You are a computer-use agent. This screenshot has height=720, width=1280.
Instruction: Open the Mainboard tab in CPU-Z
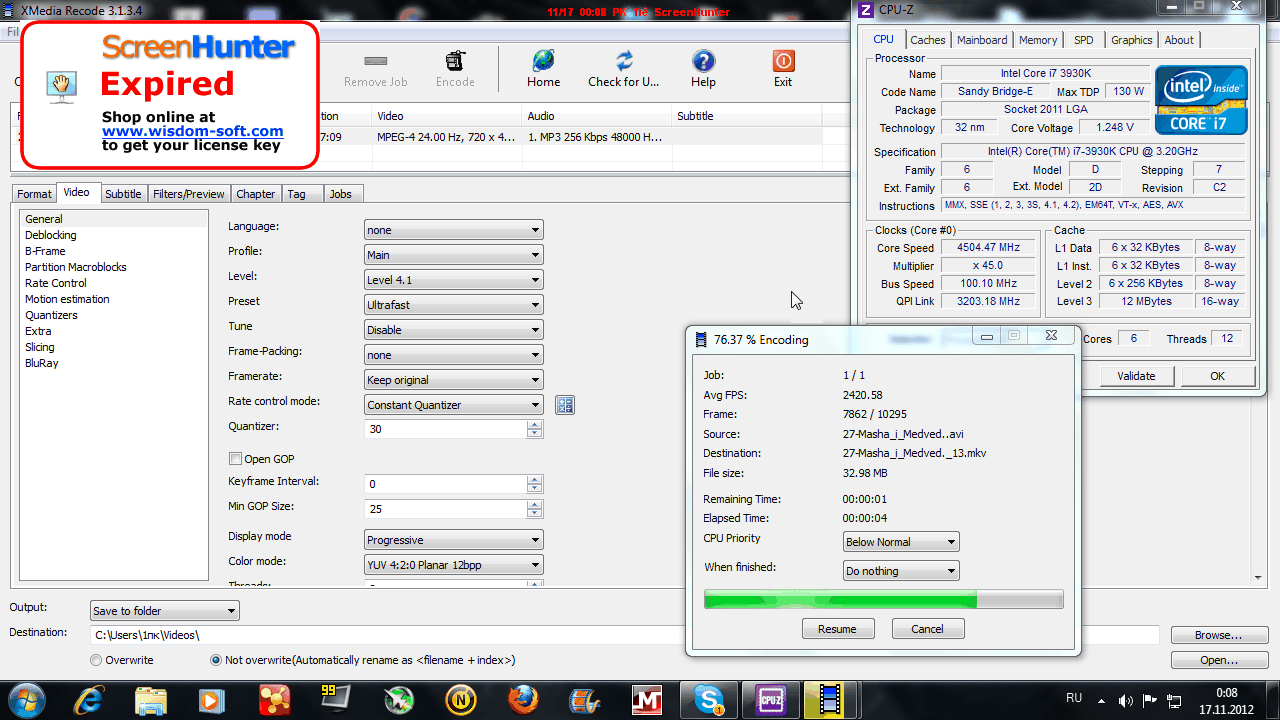coord(982,40)
